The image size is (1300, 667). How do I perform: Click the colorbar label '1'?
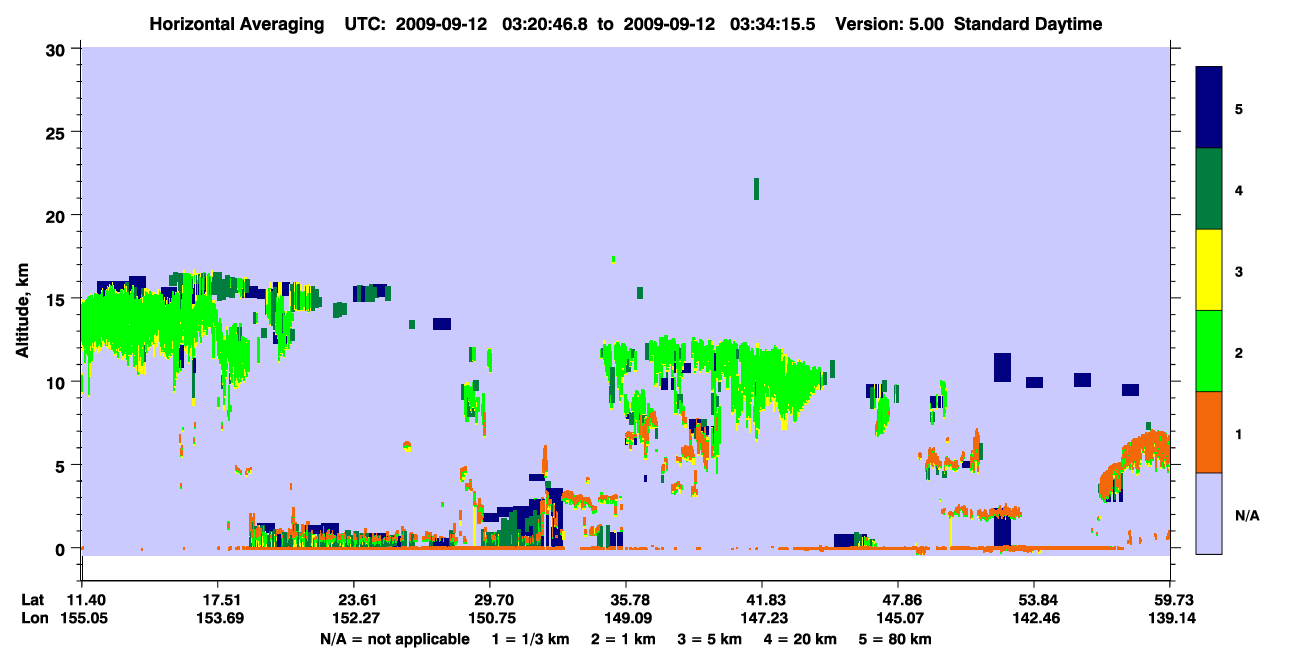point(1239,434)
